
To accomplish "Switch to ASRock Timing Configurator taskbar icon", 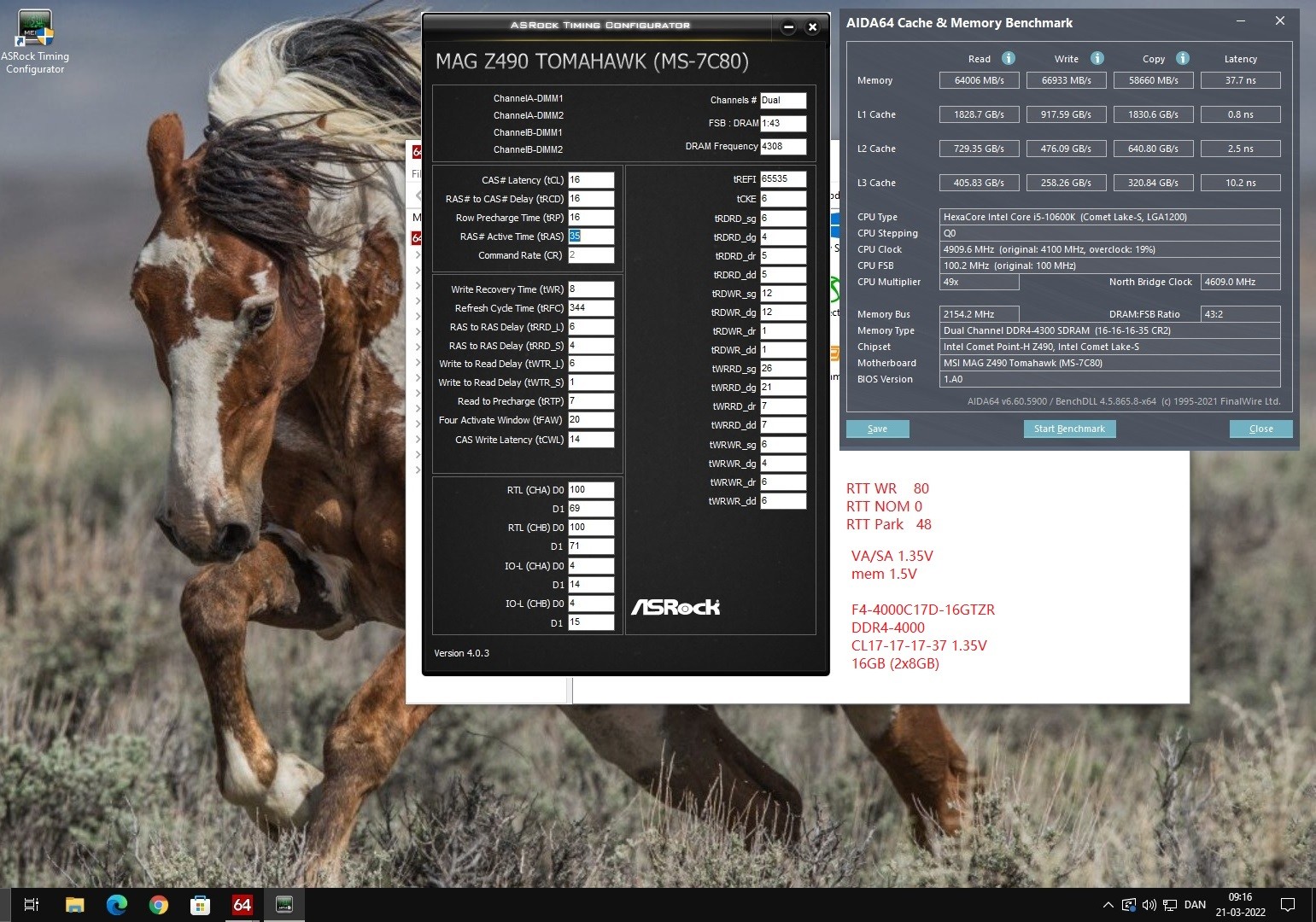I will (x=284, y=905).
